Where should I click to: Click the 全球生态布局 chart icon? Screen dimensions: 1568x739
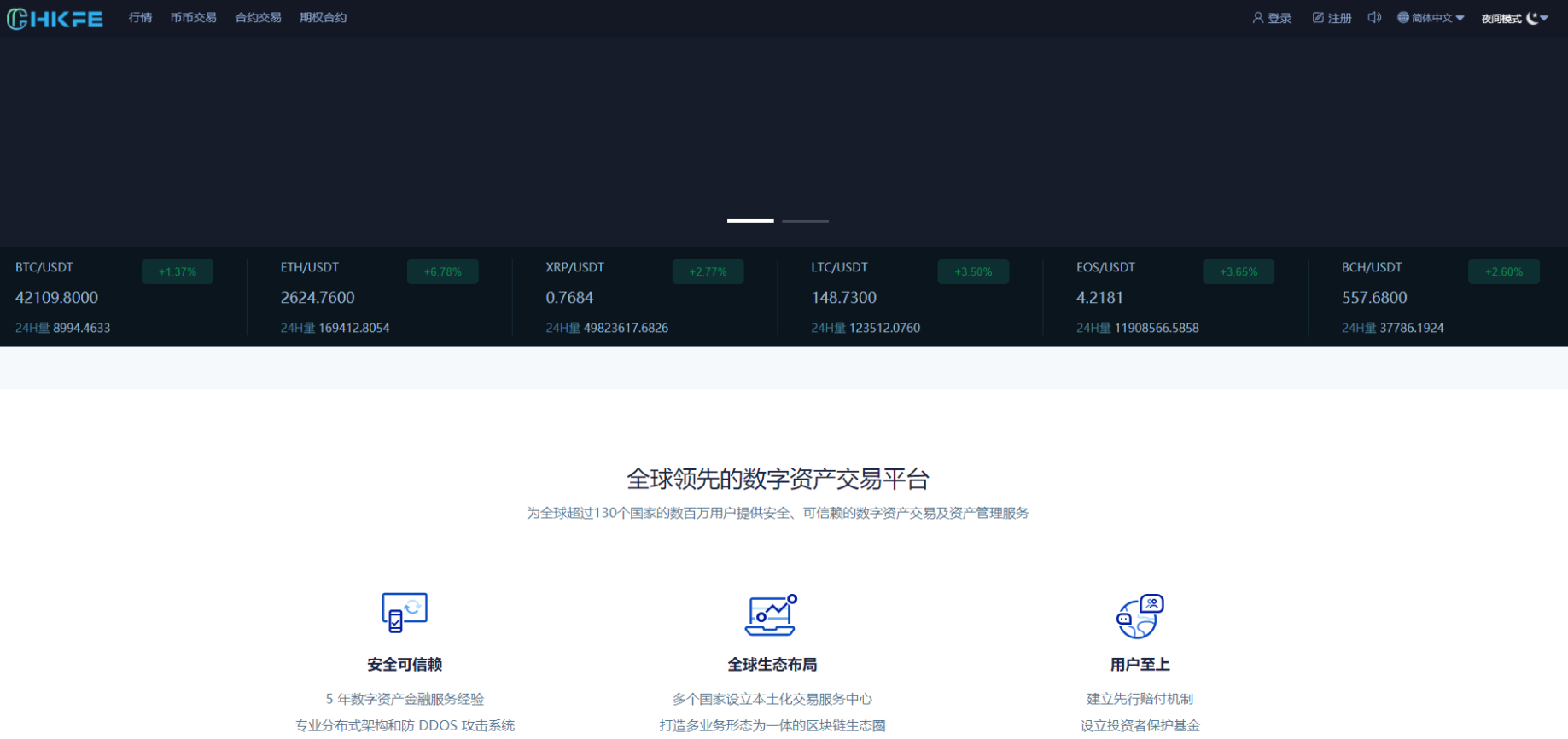pyautogui.click(x=771, y=615)
